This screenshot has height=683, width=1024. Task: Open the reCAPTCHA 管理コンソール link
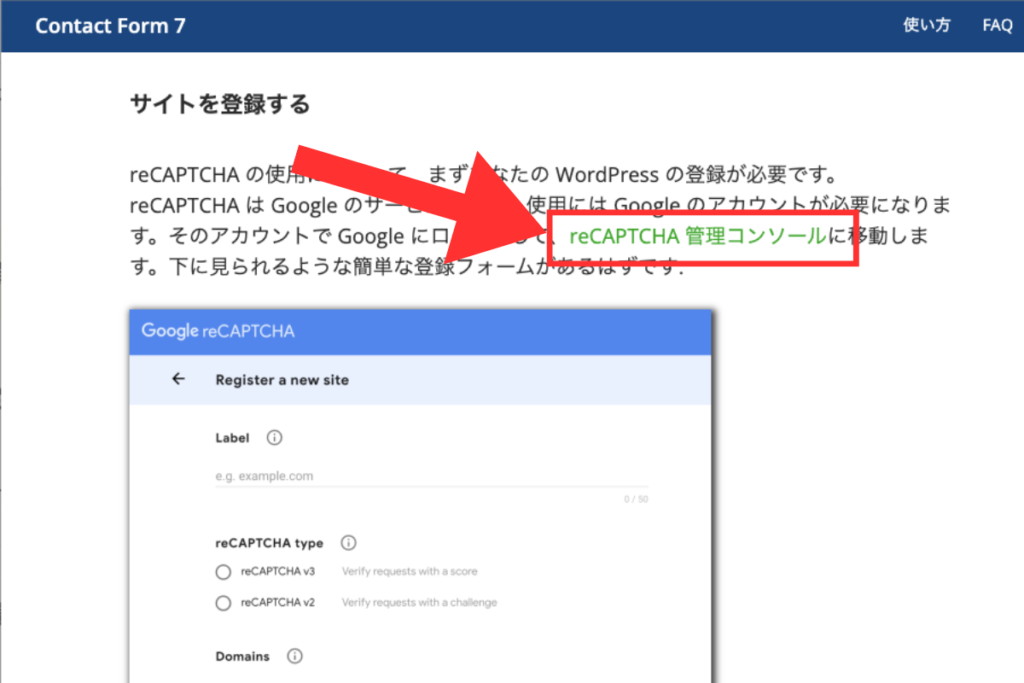coord(697,237)
